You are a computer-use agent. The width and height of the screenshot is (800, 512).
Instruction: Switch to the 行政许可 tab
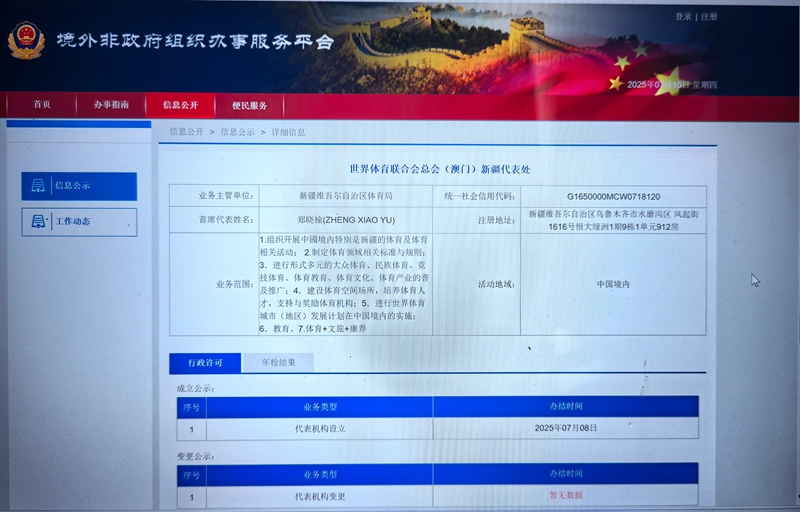click(205, 363)
